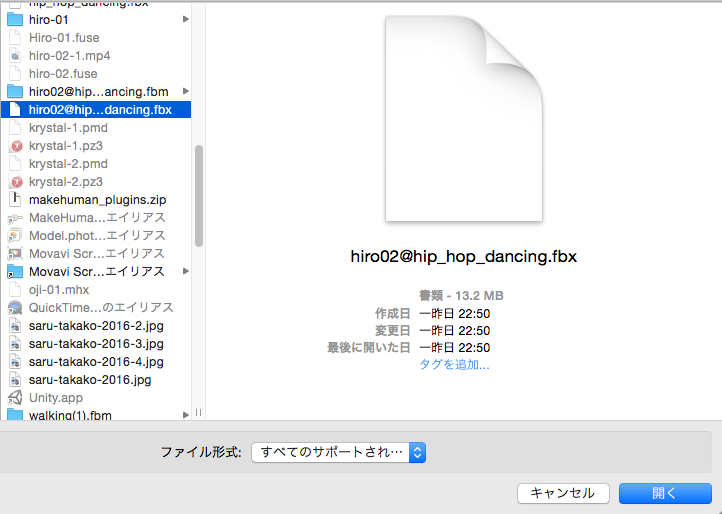The height and width of the screenshot is (514, 722).
Task: Click the 開く button
Action: (x=665, y=493)
